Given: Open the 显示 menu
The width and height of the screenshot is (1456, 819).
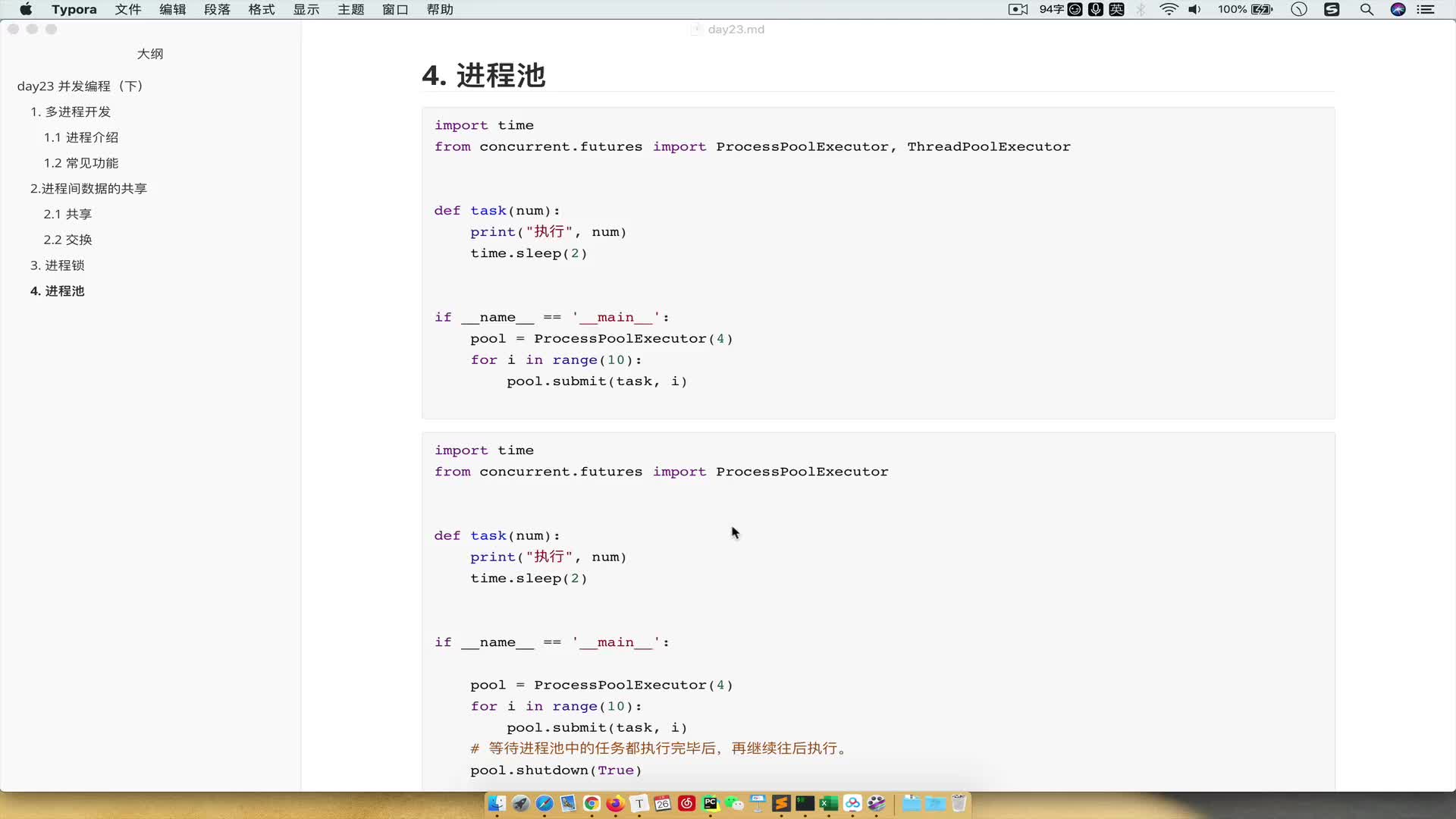Looking at the screenshot, I should coord(306,9).
